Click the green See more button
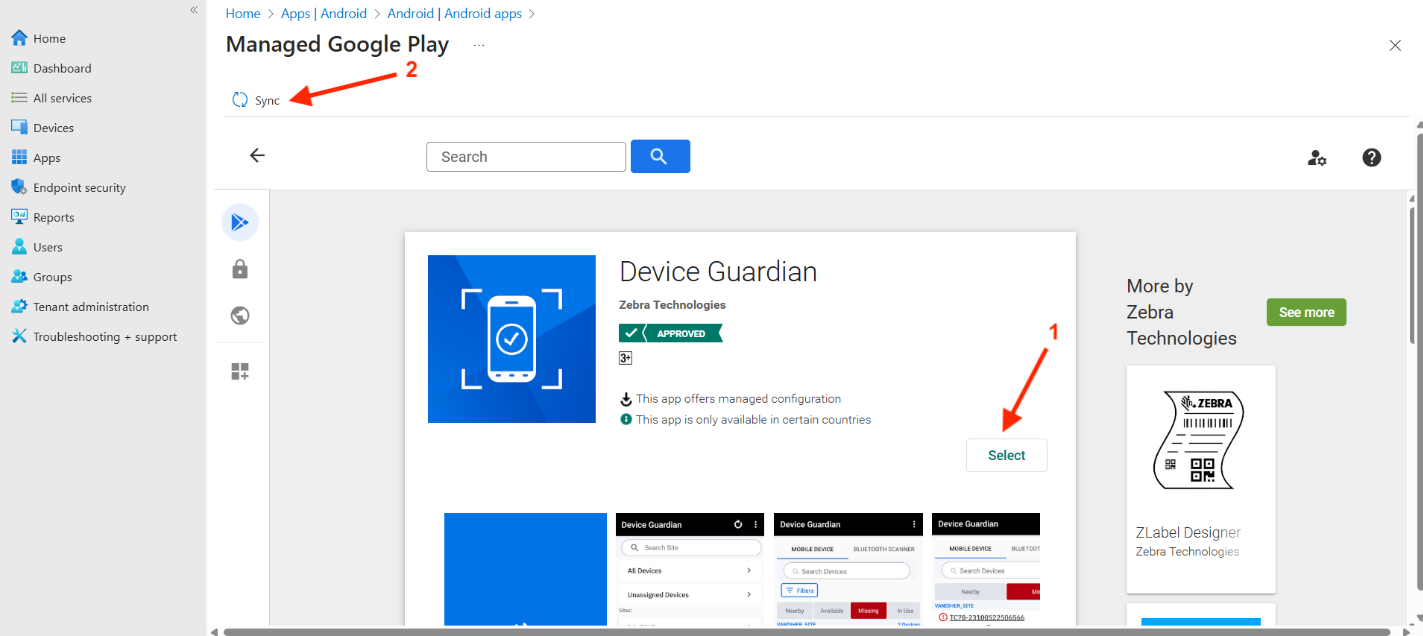 pyautogui.click(x=1306, y=312)
